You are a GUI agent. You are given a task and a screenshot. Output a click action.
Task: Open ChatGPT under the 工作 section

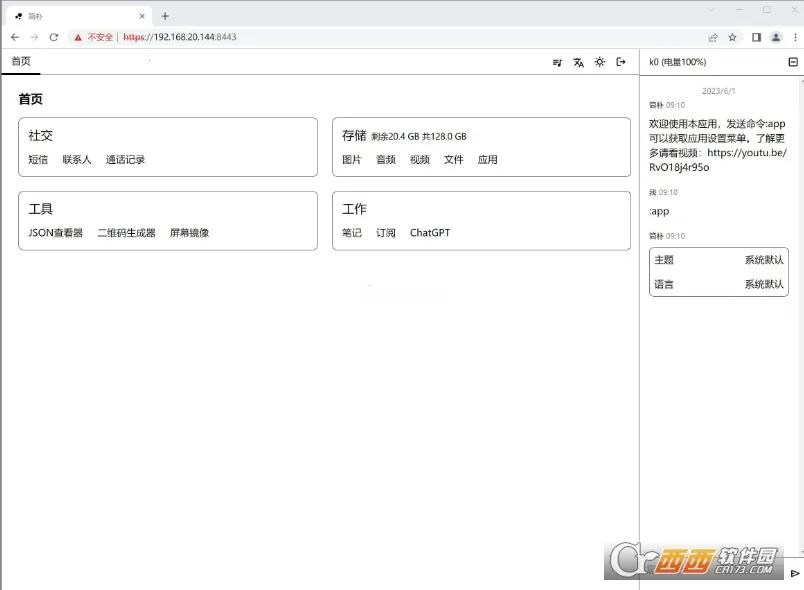[x=429, y=232]
